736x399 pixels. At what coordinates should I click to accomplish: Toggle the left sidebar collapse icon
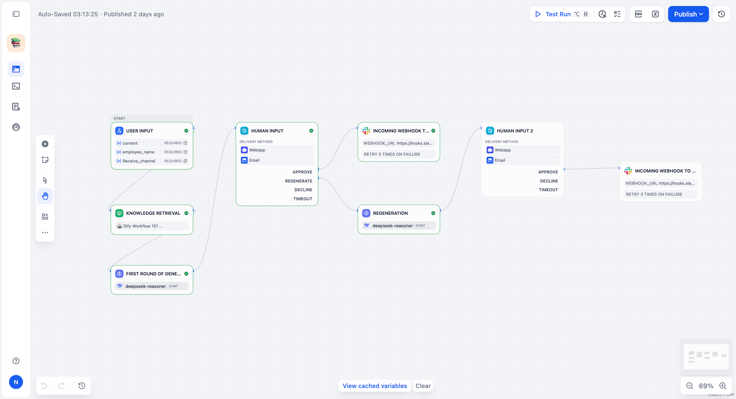click(16, 14)
